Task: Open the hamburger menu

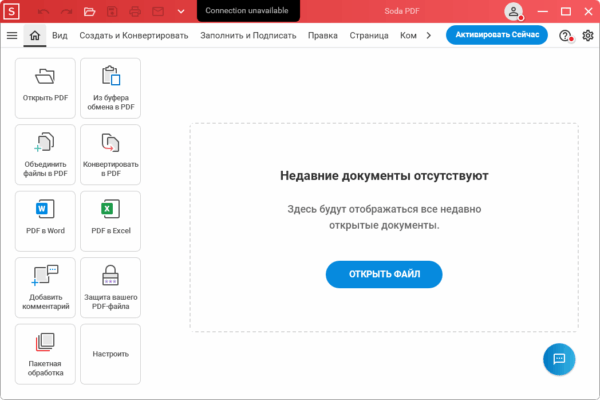Action: 12,36
